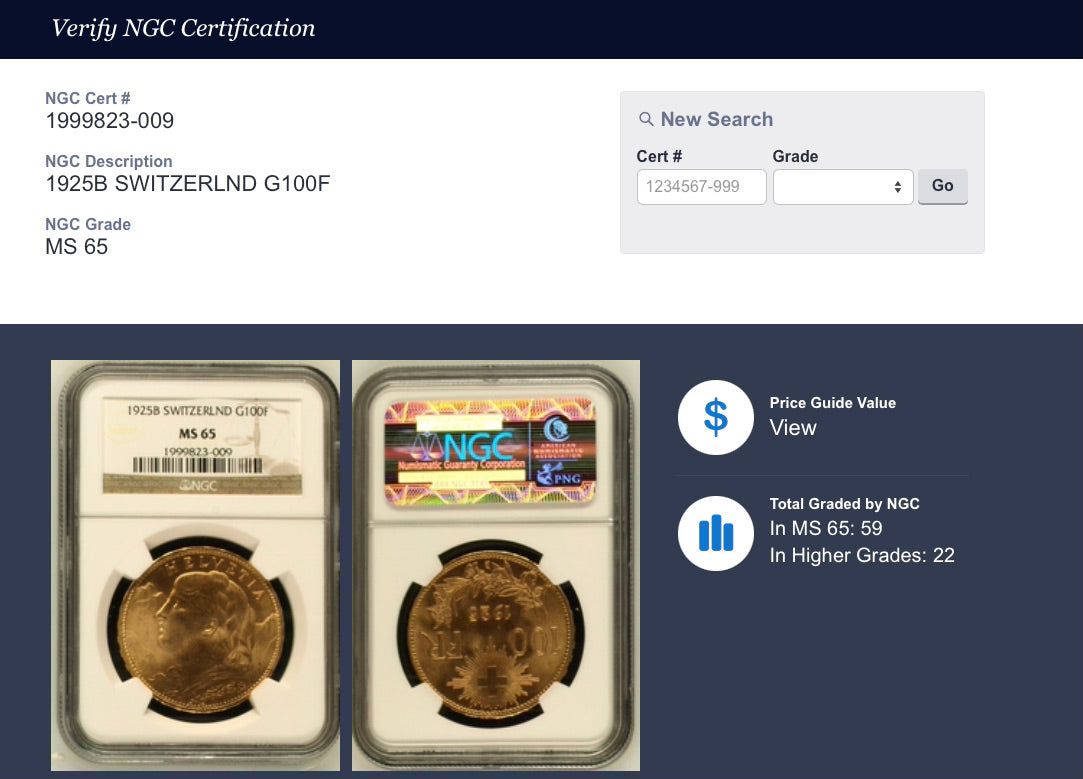Viewport: 1083px width, 779px height.
Task: Click the Verify NGC Certification header title
Action: coord(183,28)
